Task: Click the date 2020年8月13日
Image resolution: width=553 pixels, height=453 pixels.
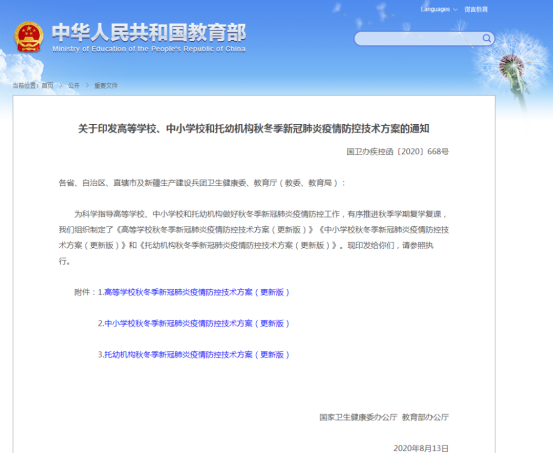Action: tap(421, 448)
